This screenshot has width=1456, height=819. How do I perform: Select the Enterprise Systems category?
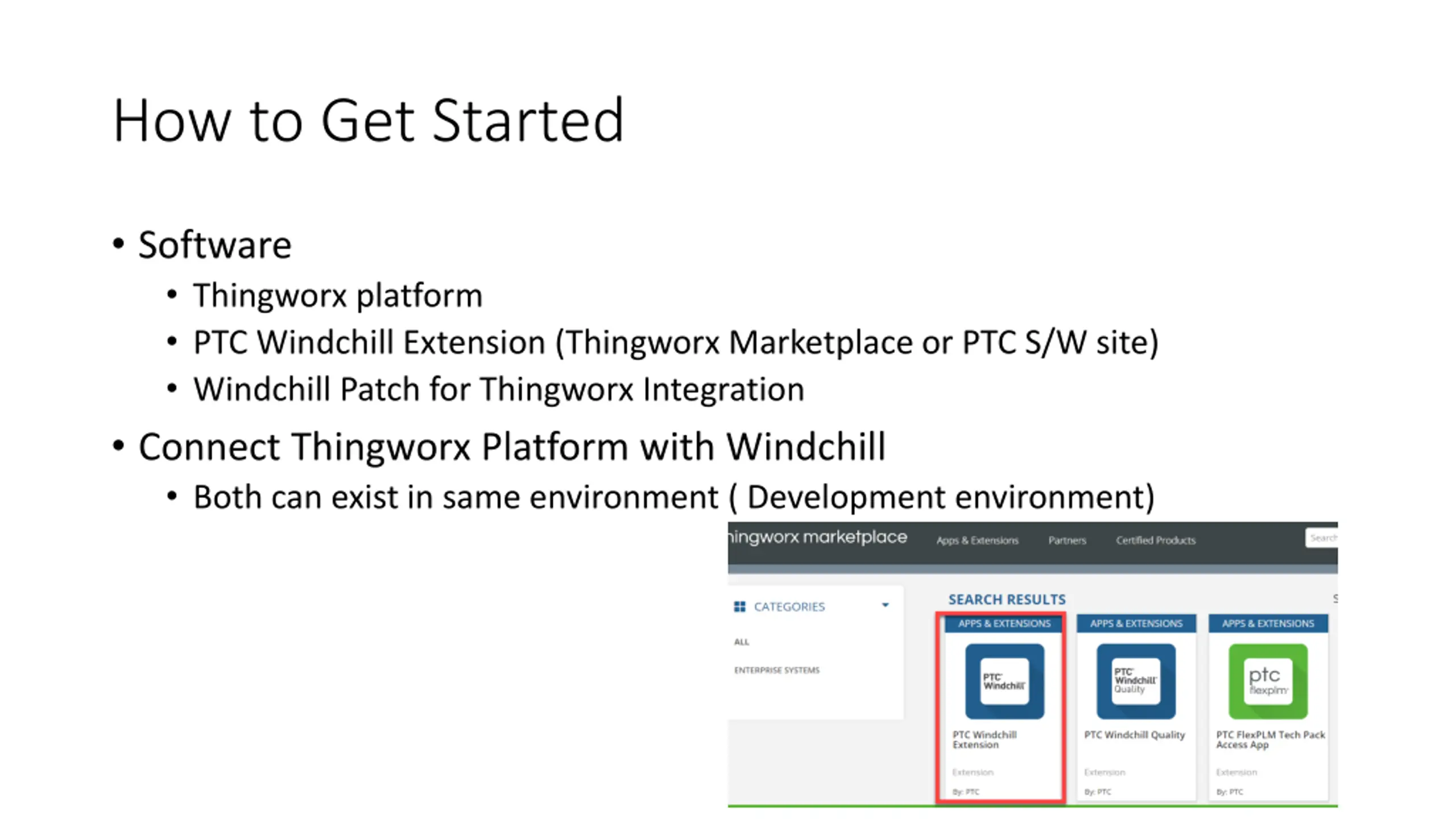(777, 670)
